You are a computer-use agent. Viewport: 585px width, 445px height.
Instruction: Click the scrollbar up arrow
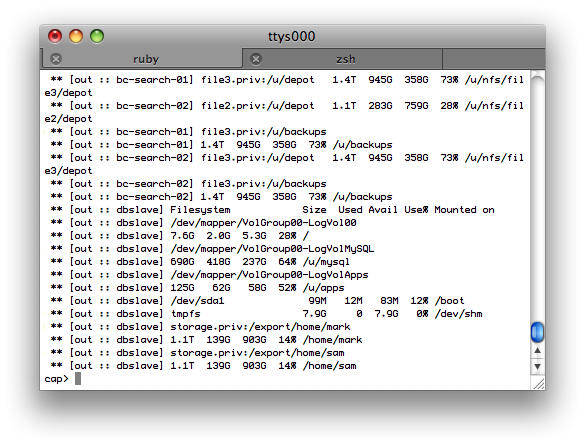coord(537,351)
